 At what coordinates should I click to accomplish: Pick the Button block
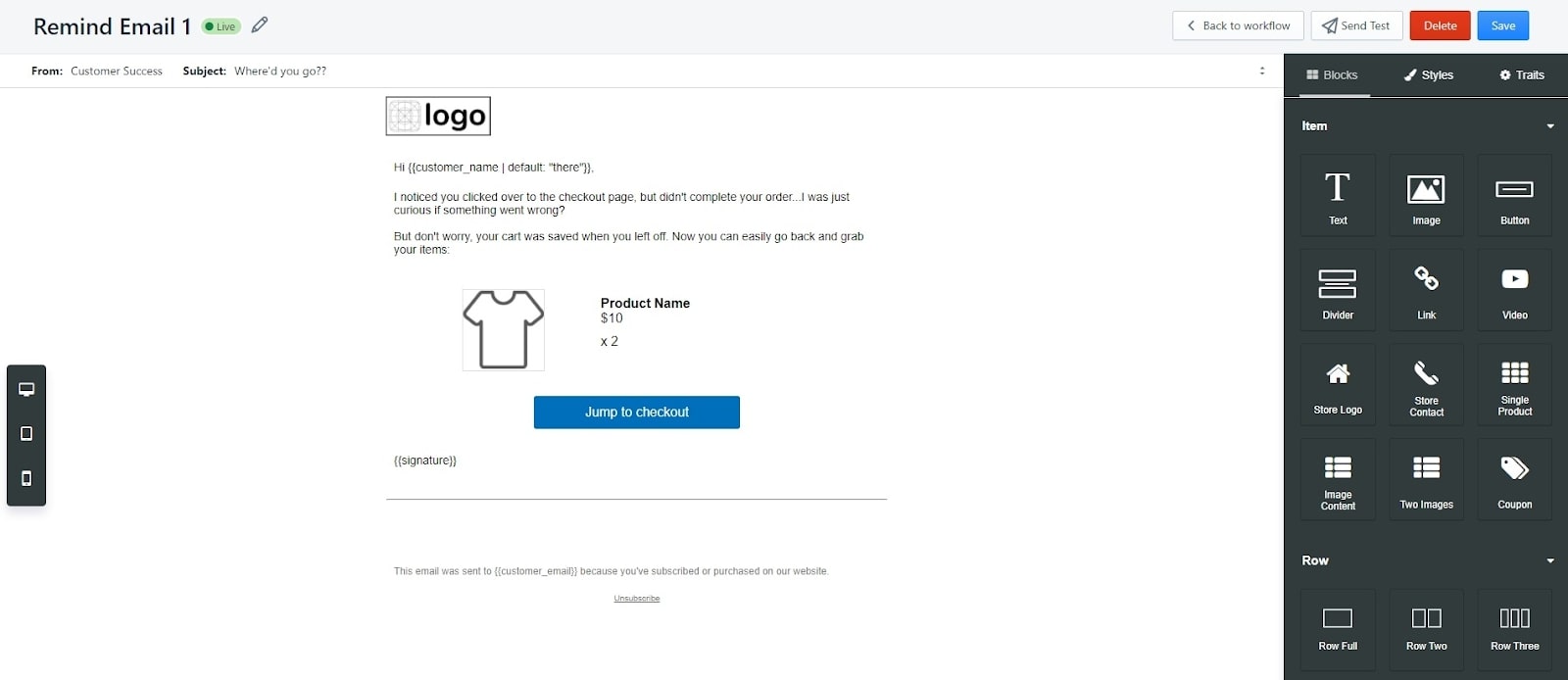point(1514,196)
